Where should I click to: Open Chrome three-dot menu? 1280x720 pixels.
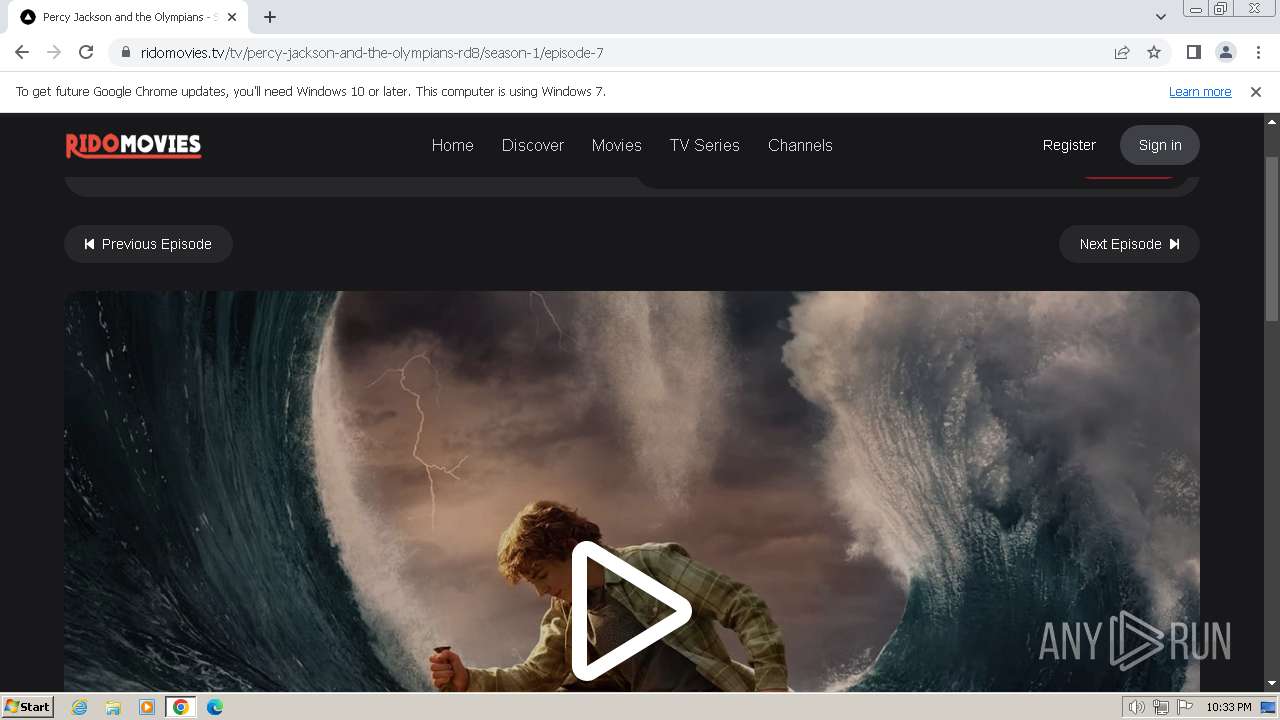(x=1257, y=53)
